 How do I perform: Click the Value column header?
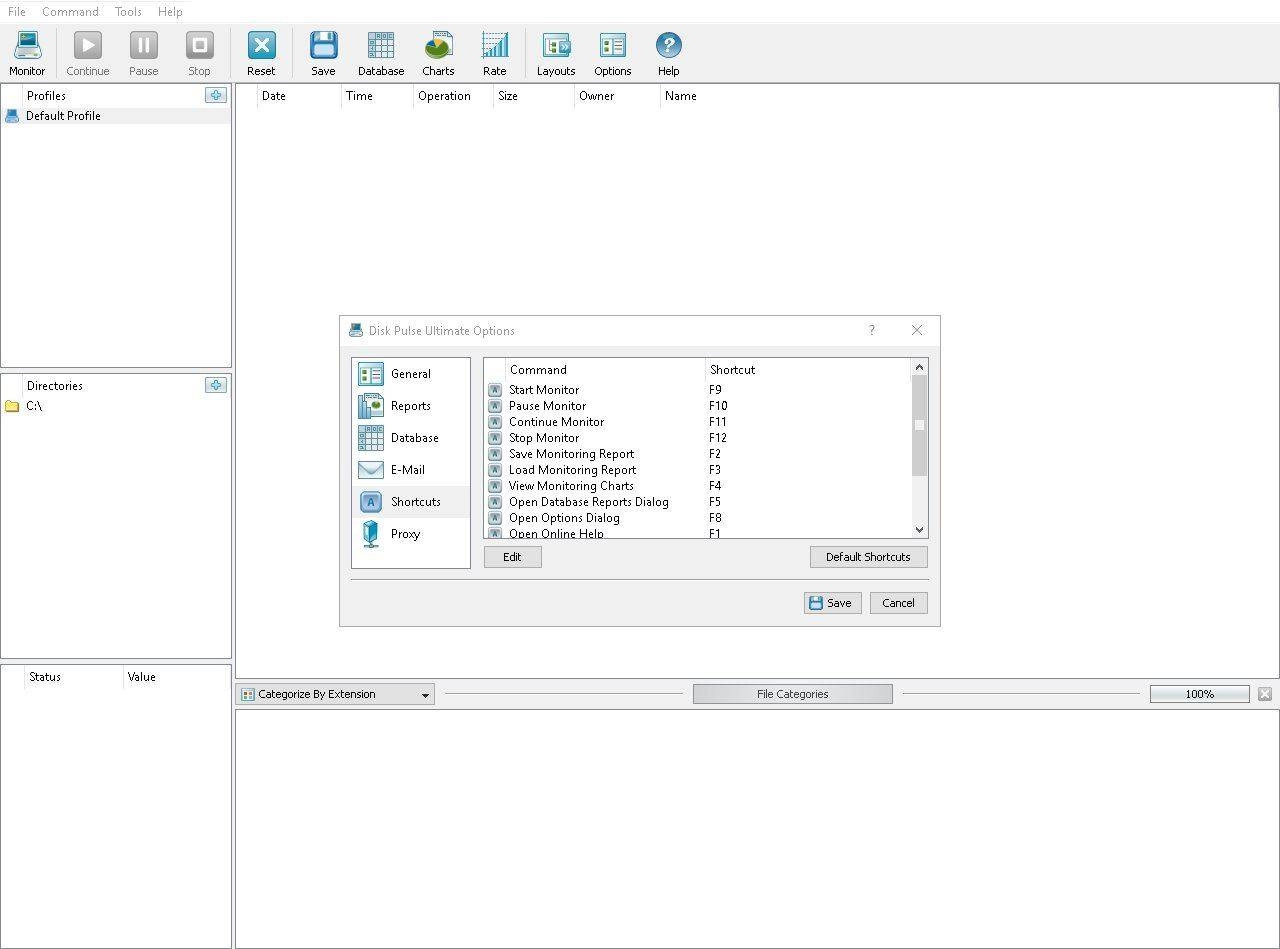(177, 677)
